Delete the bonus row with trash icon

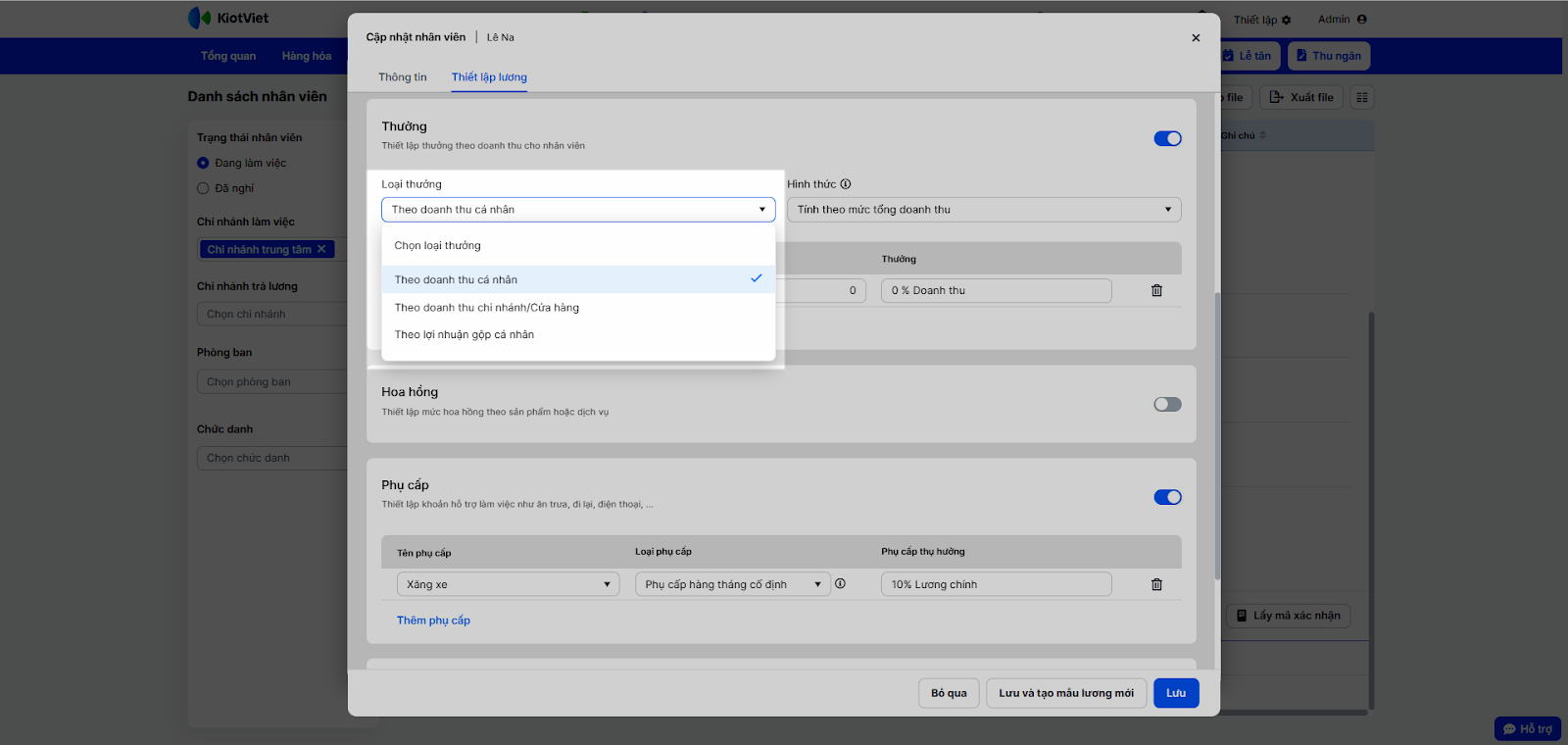[1156, 291]
